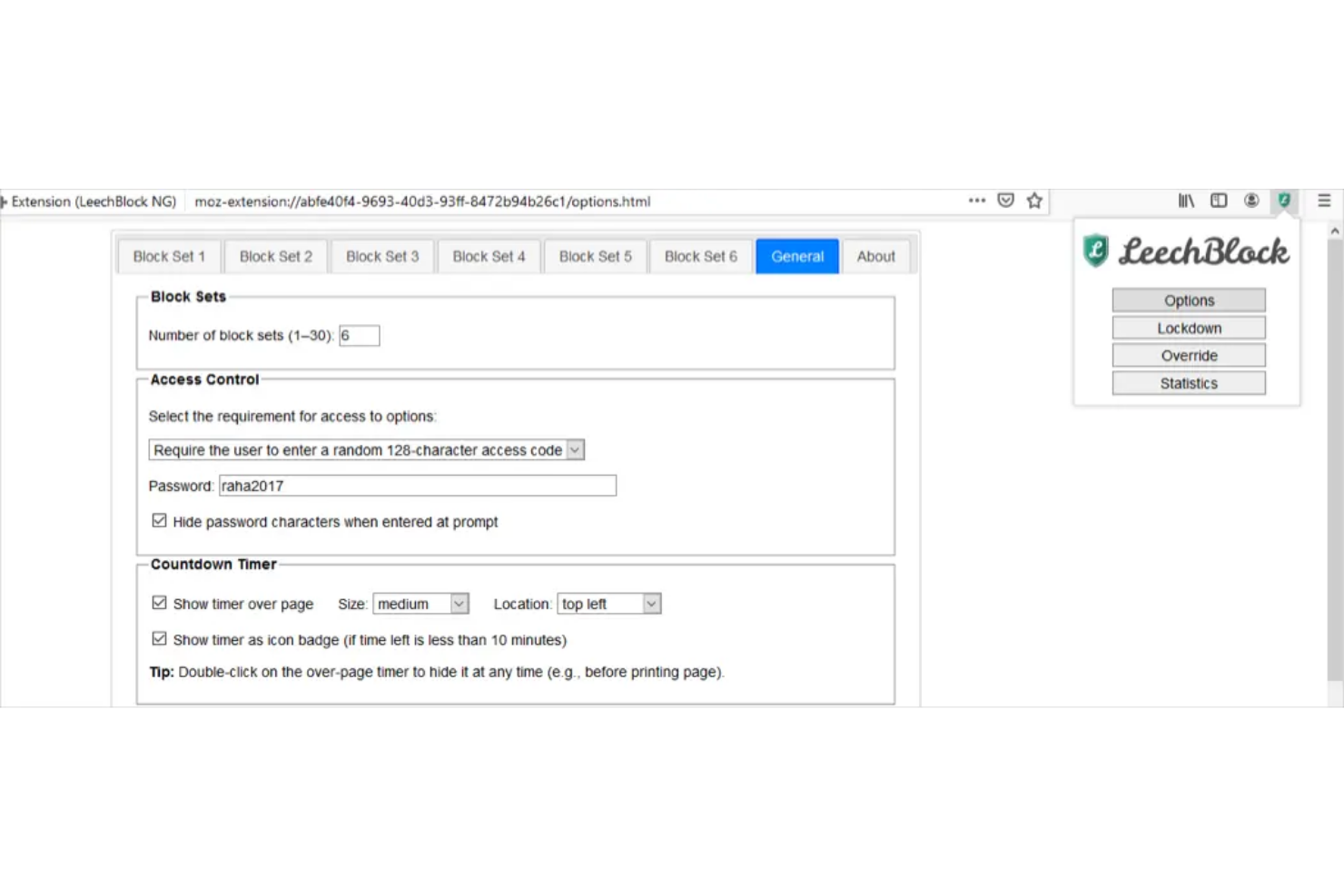Save page to Pocket icon
This screenshot has width=1344, height=896.
click(1005, 201)
